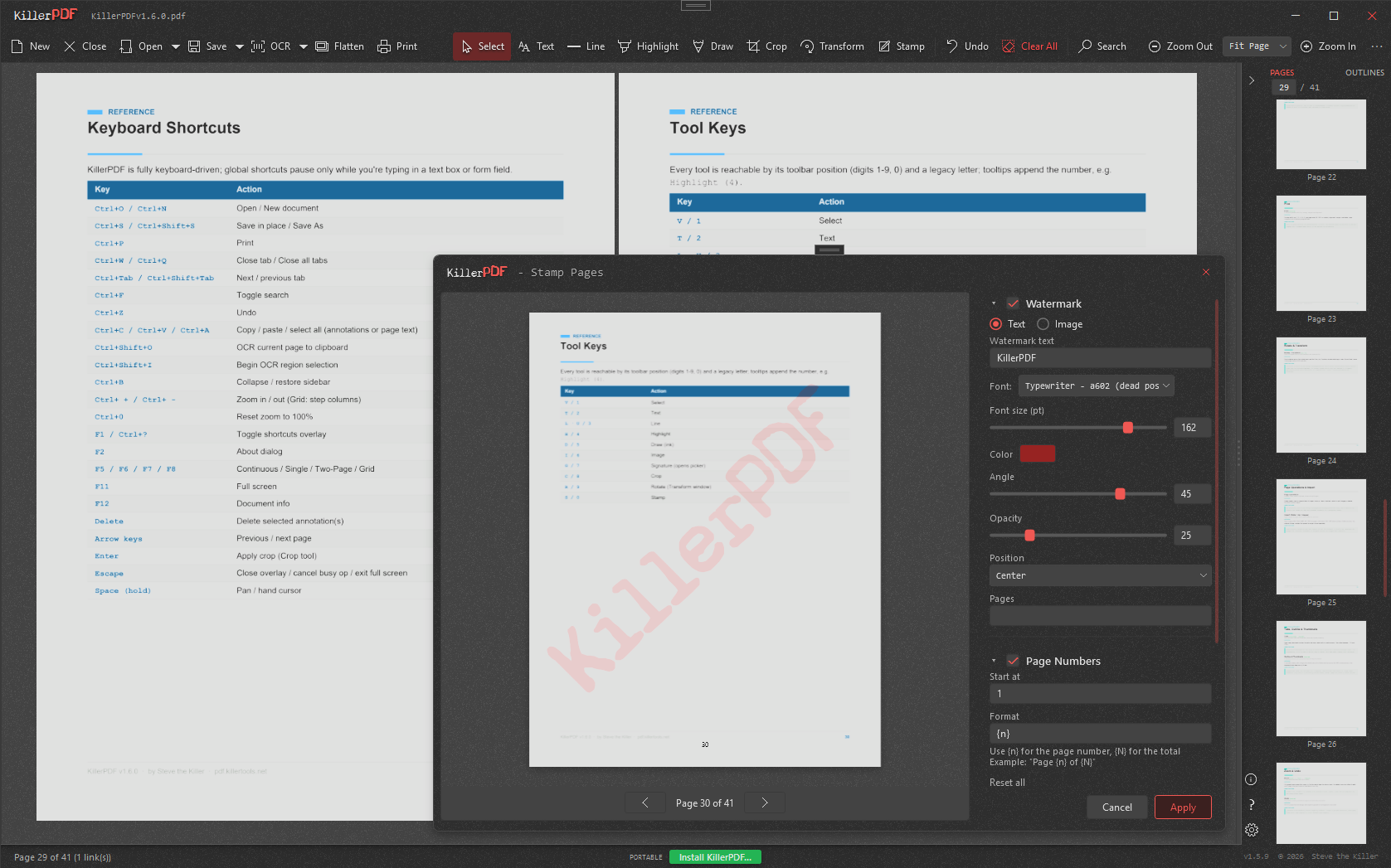This screenshot has width=1391, height=868.
Task: Click Install KillerPDF in status bar
Action: 715,857
